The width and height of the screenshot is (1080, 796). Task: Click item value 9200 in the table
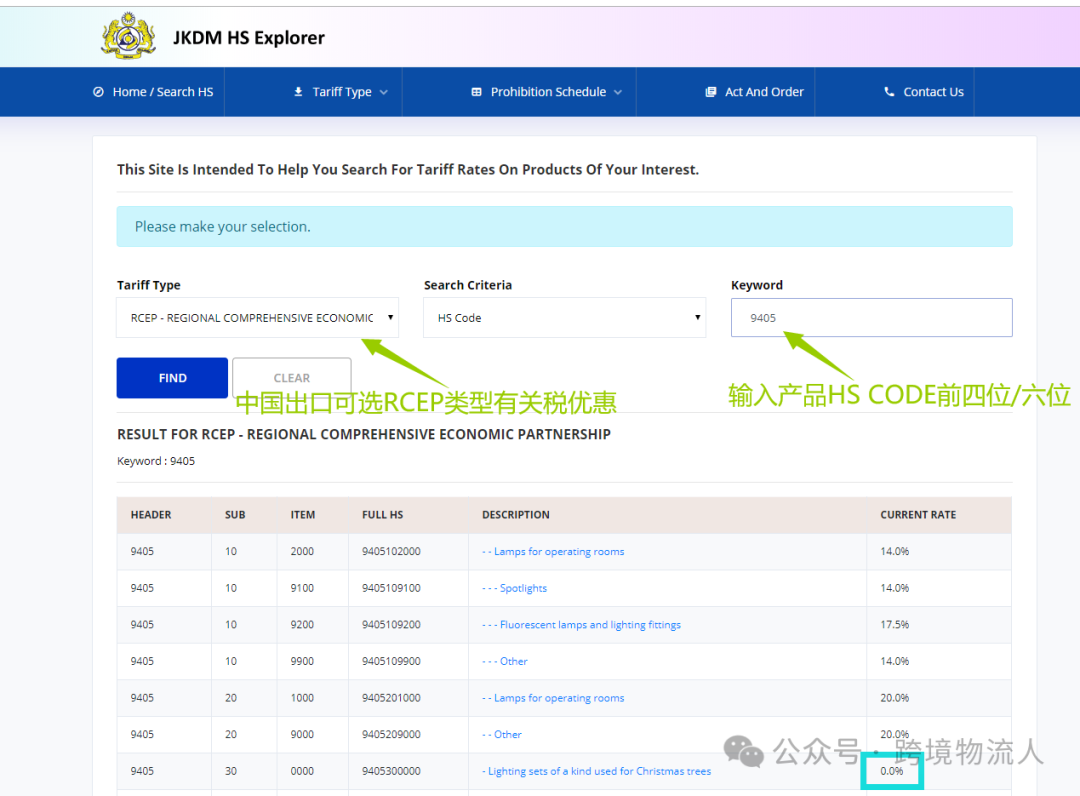click(302, 625)
